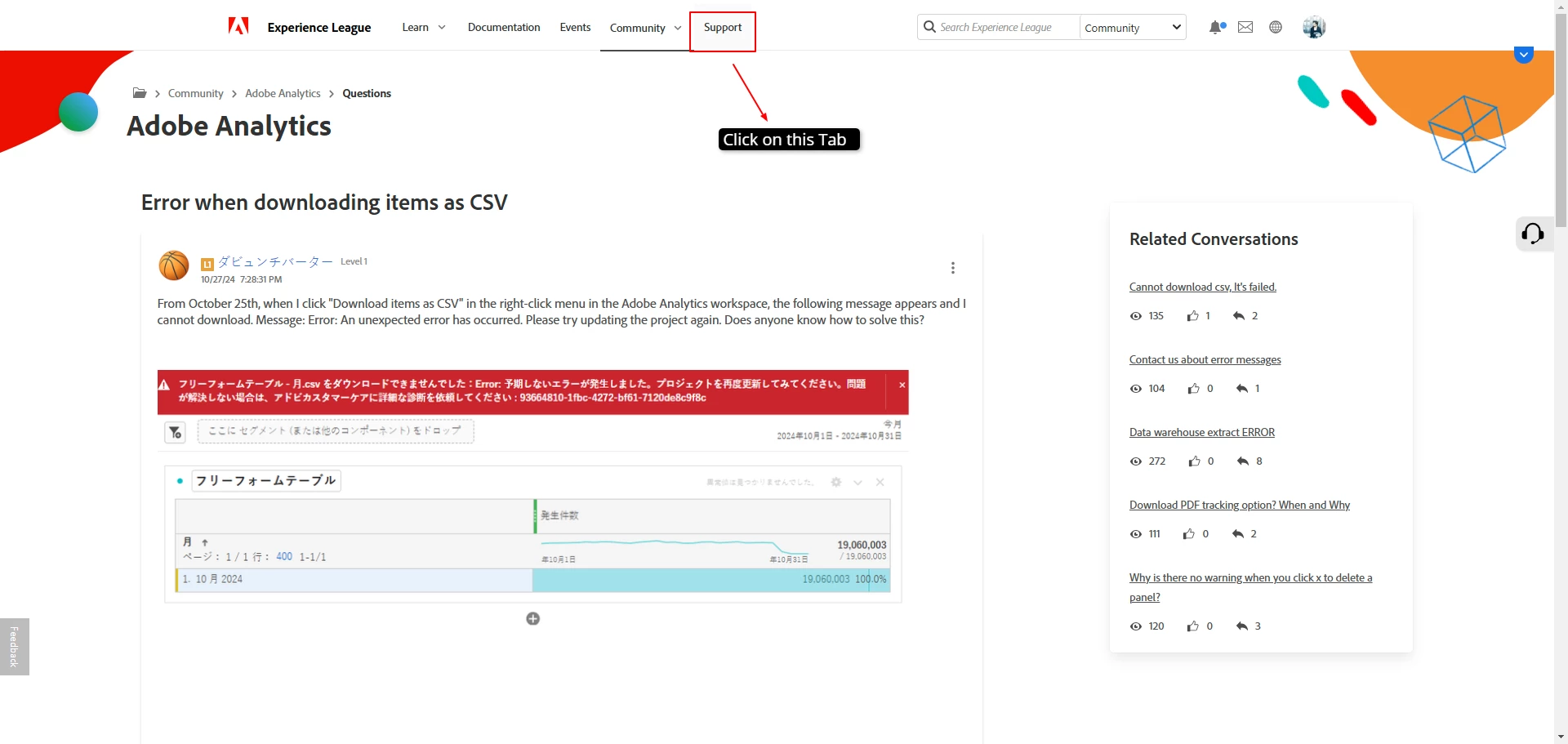The image size is (1568, 744).
Task: Open the user profile avatar
Action: [x=1314, y=27]
